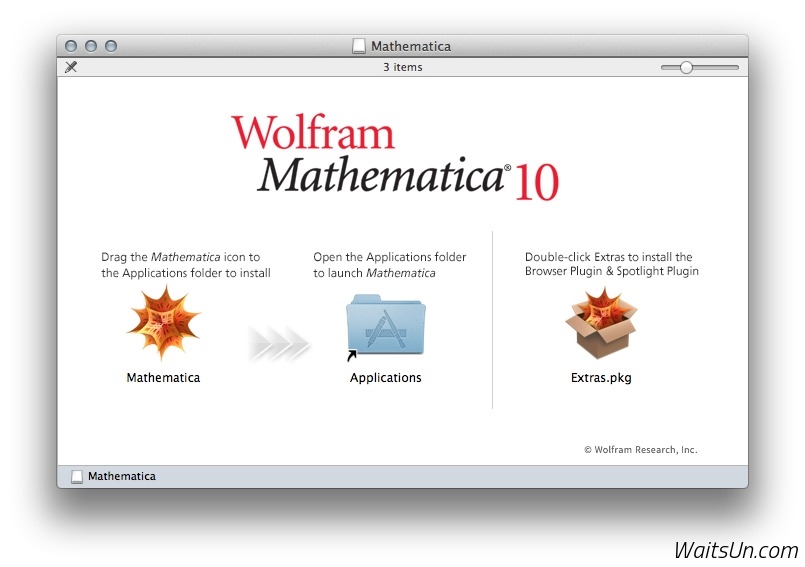Click the disk icon in the bottom path bar
The height and width of the screenshot is (567, 805).
point(77,477)
